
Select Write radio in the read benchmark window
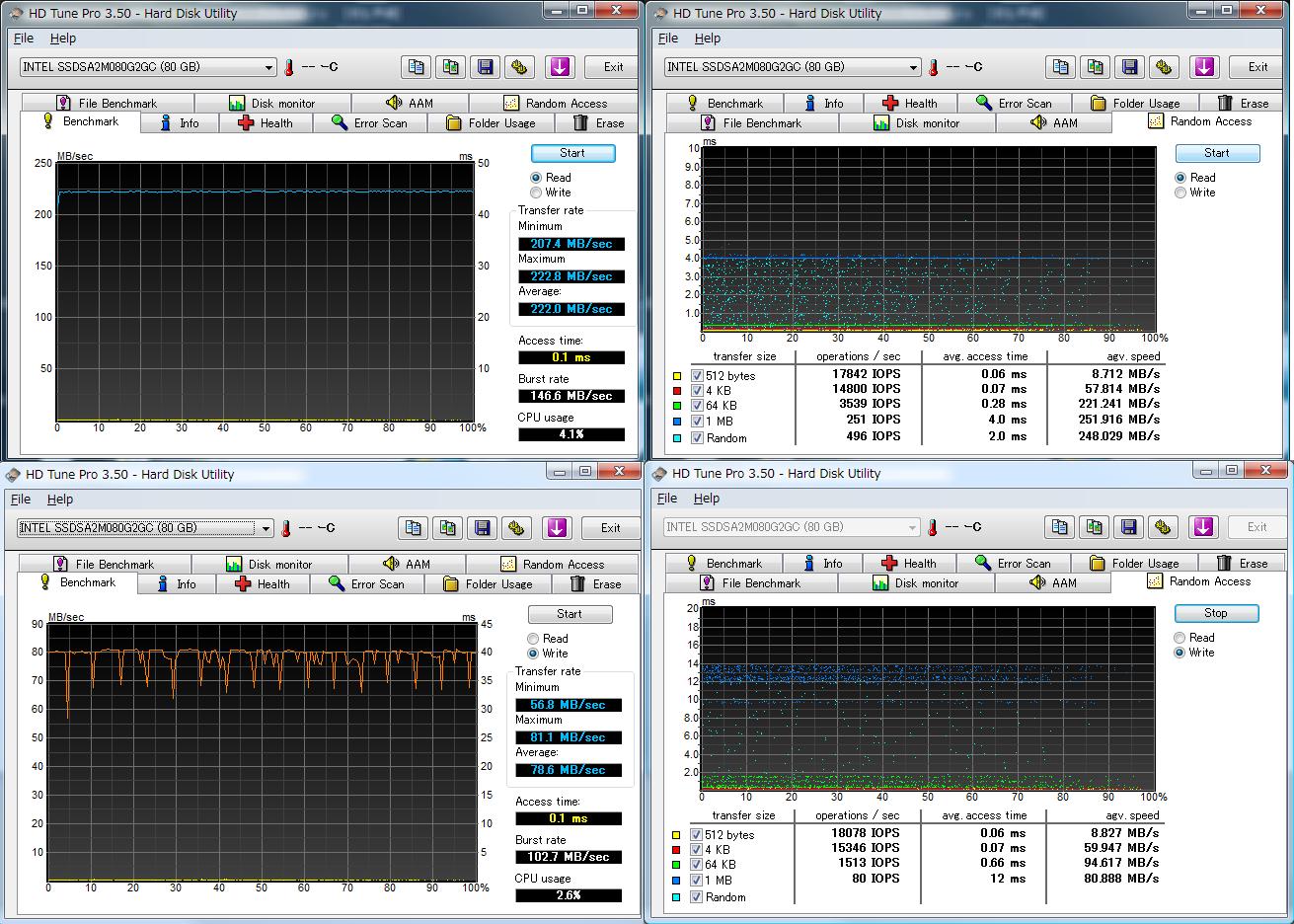coord(536,192)
